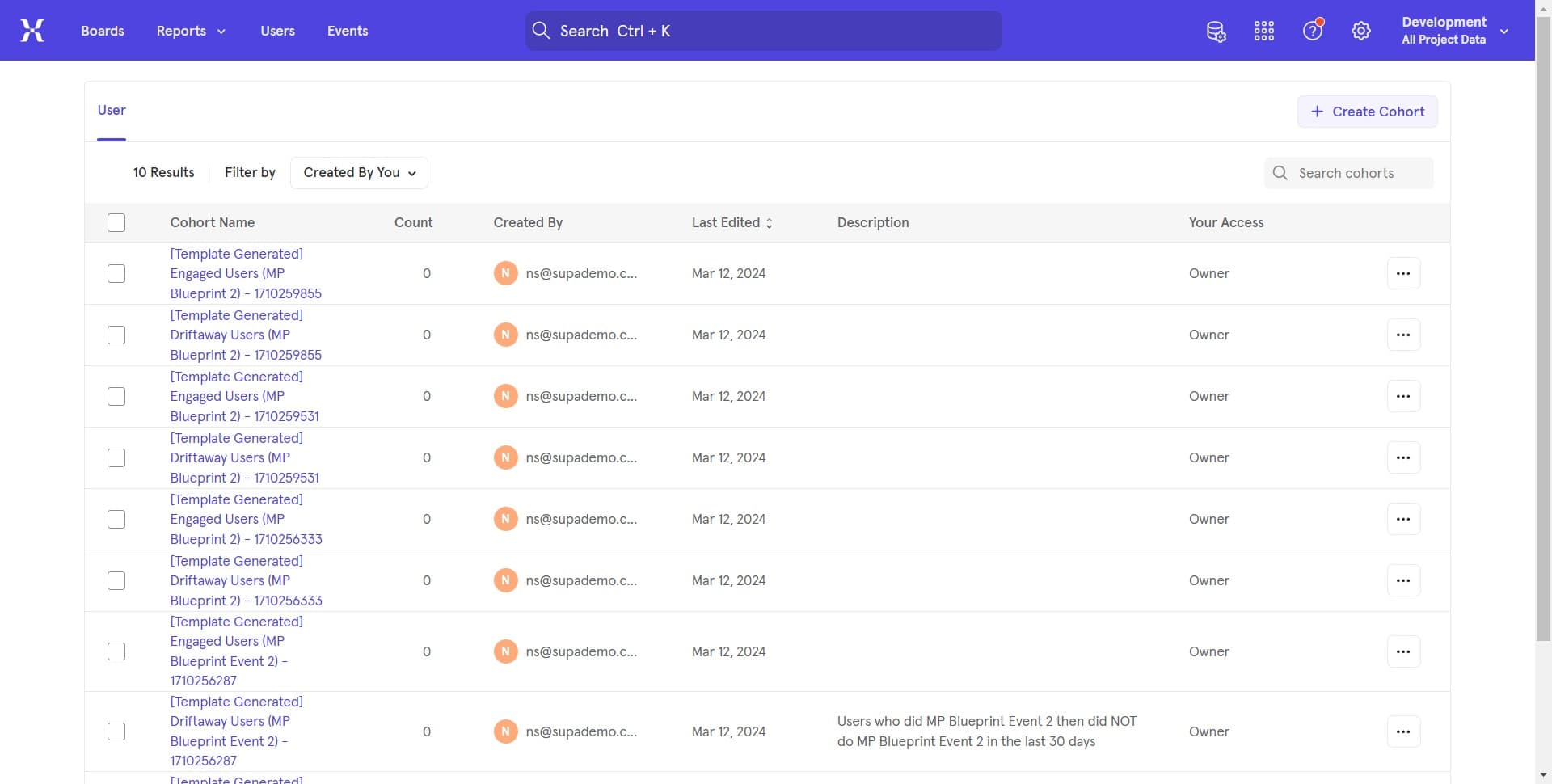This screenshot has width=1552, height=784.
Task: Open the settings gear icon
Action: [1361, 32]
